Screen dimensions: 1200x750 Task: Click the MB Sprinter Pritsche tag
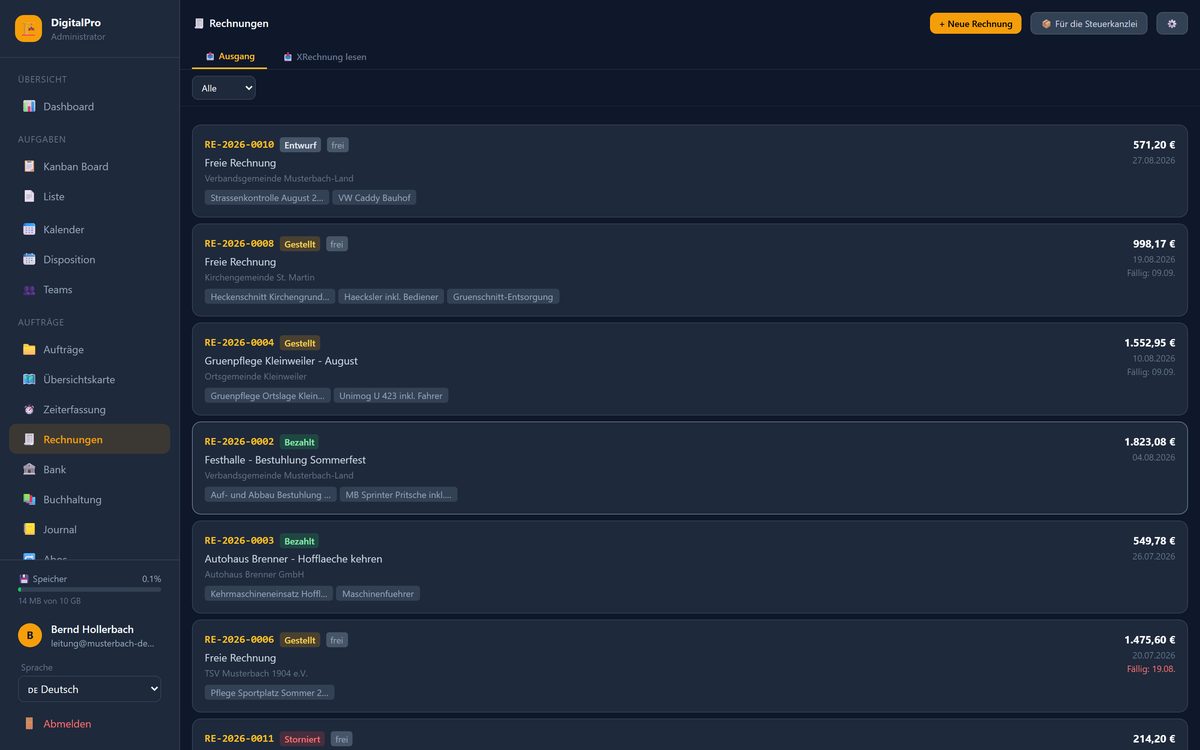click(399, 495)
